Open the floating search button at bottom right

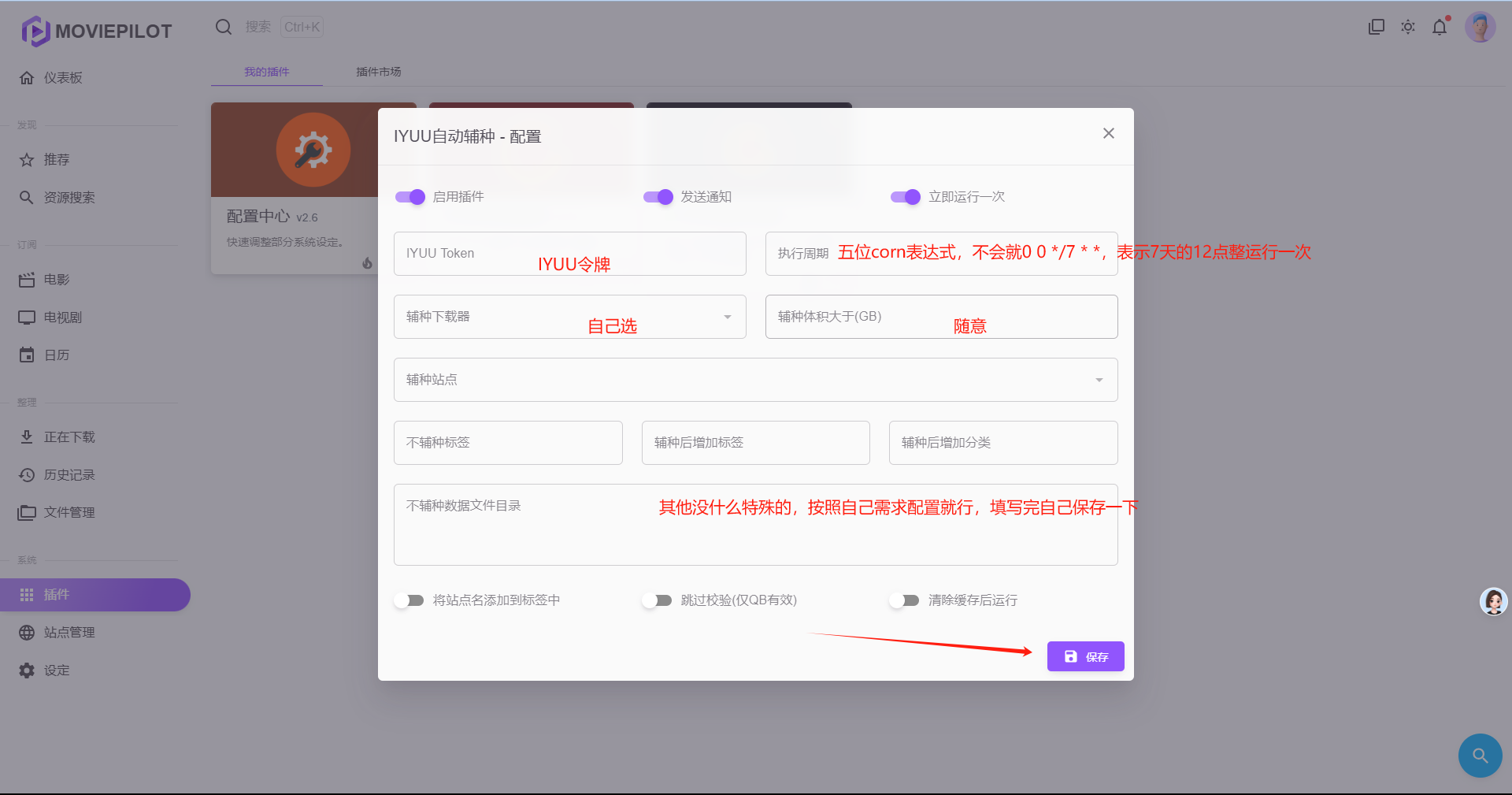click(x=1480, y=756)
